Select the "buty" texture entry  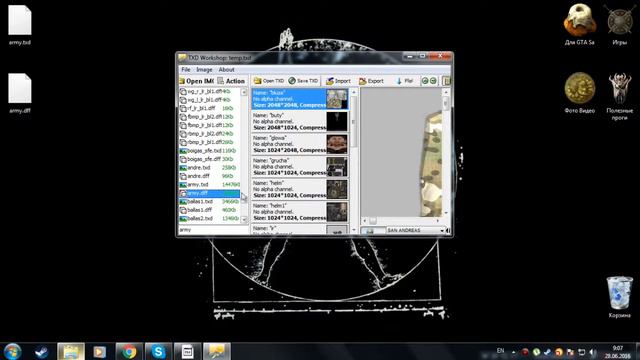(x=300, y=122)
